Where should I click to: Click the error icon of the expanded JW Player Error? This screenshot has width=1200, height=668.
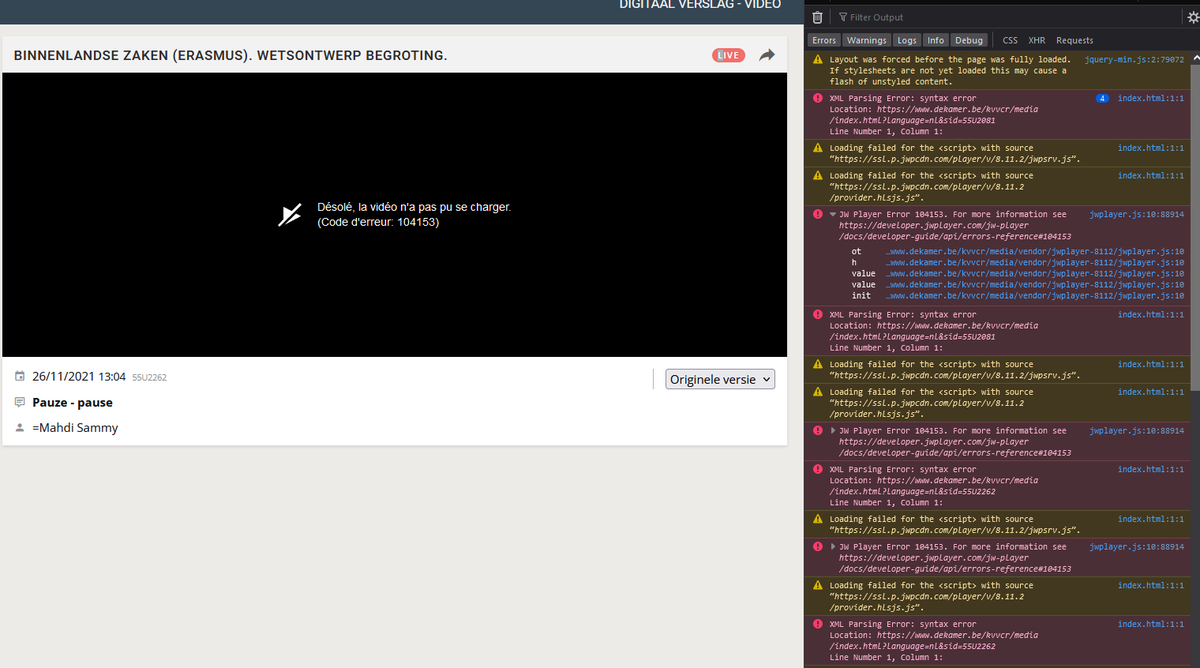point(818,215)
